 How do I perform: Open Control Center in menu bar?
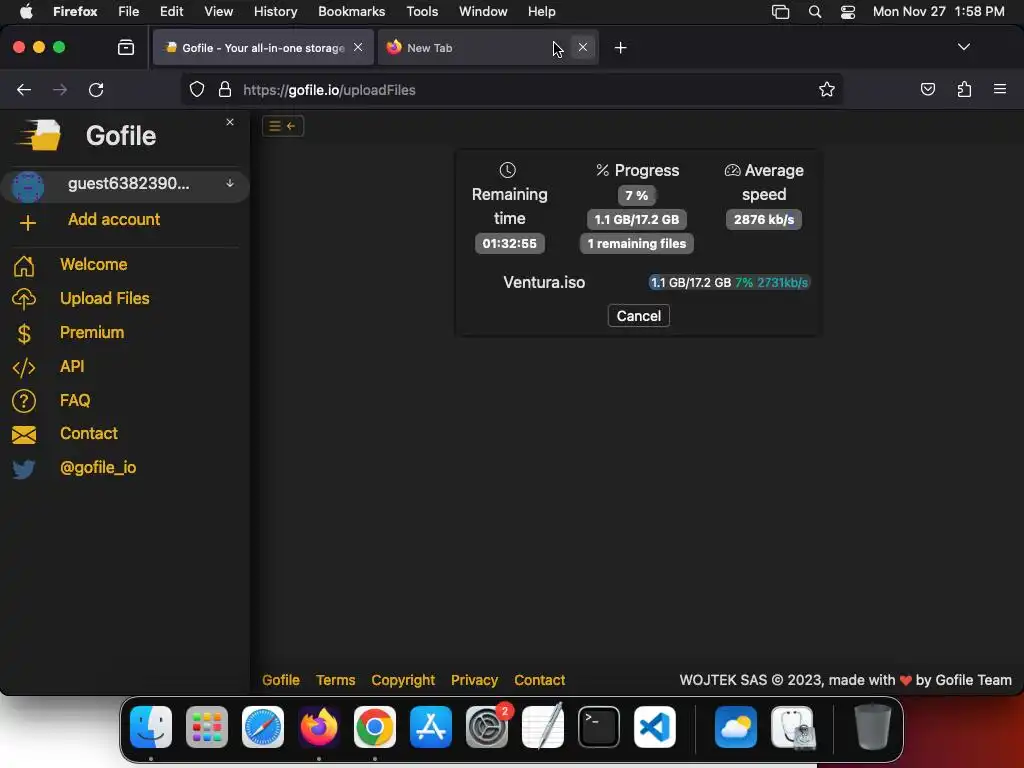pyautogui.click(x=848, y=12)
